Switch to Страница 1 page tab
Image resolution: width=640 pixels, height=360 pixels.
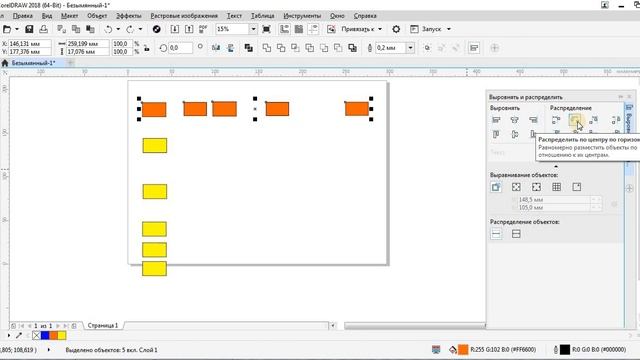103,326
